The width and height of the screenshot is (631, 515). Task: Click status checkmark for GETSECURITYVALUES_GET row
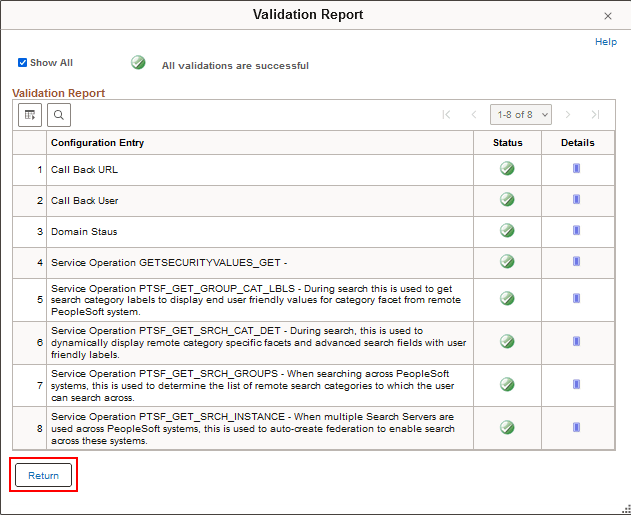point(507,262)
